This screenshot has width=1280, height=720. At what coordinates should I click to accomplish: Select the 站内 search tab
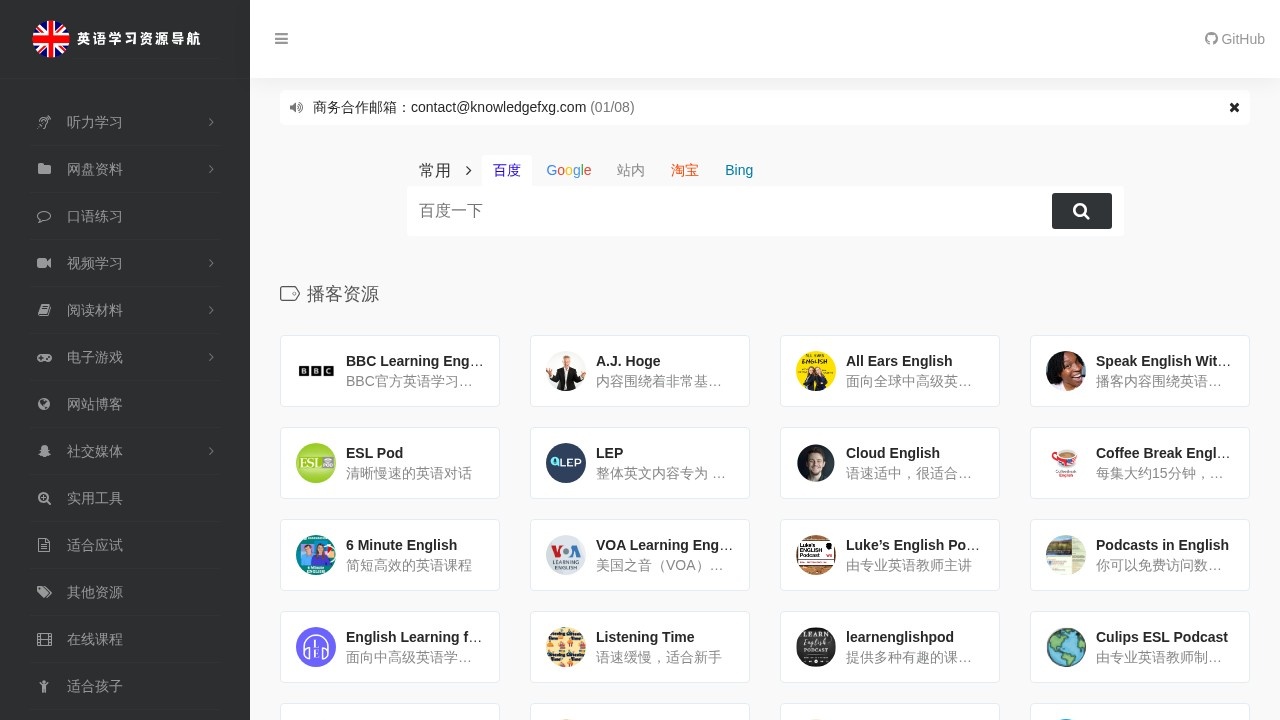pos(631,171)
